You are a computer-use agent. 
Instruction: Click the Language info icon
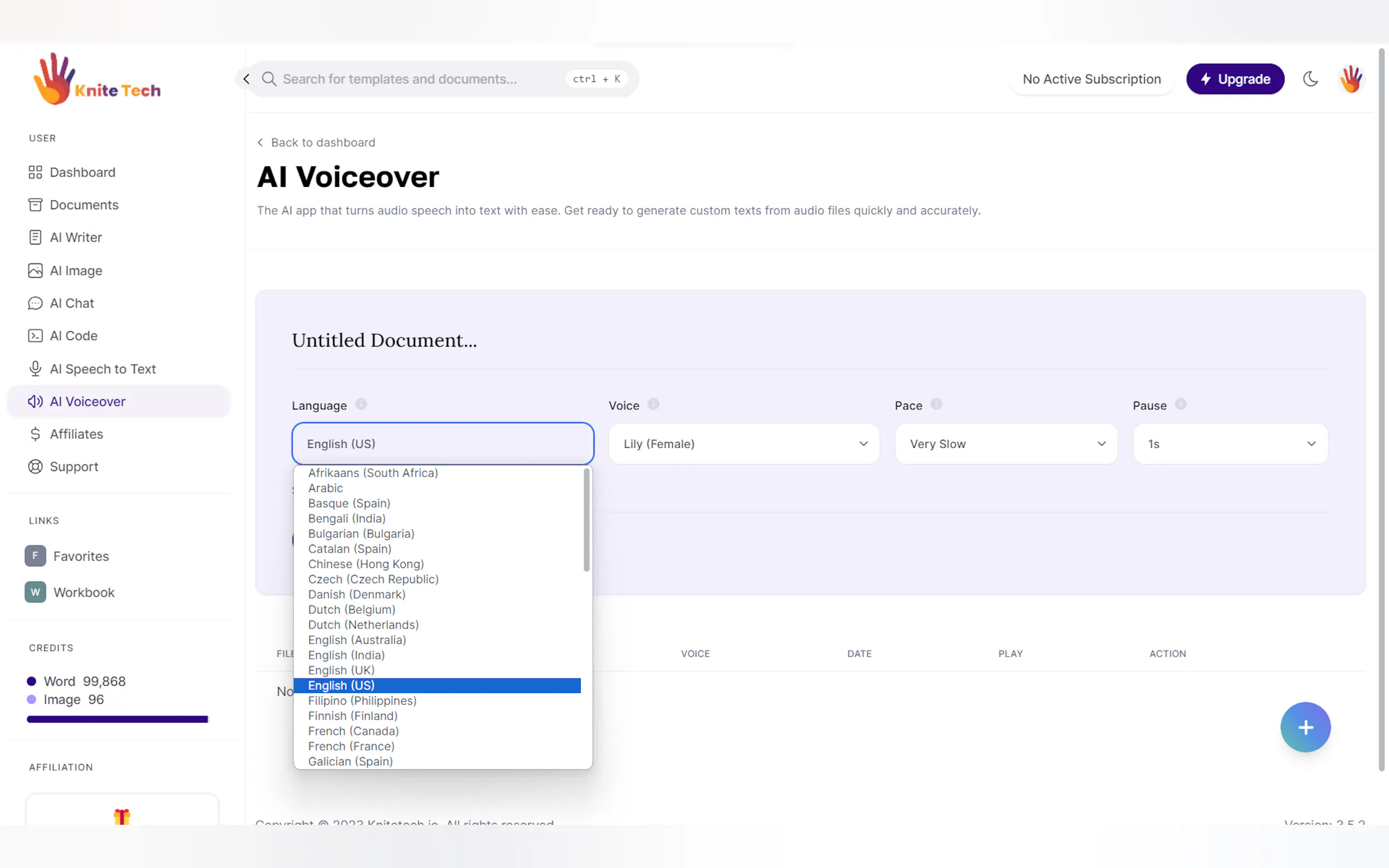[360, 404]
